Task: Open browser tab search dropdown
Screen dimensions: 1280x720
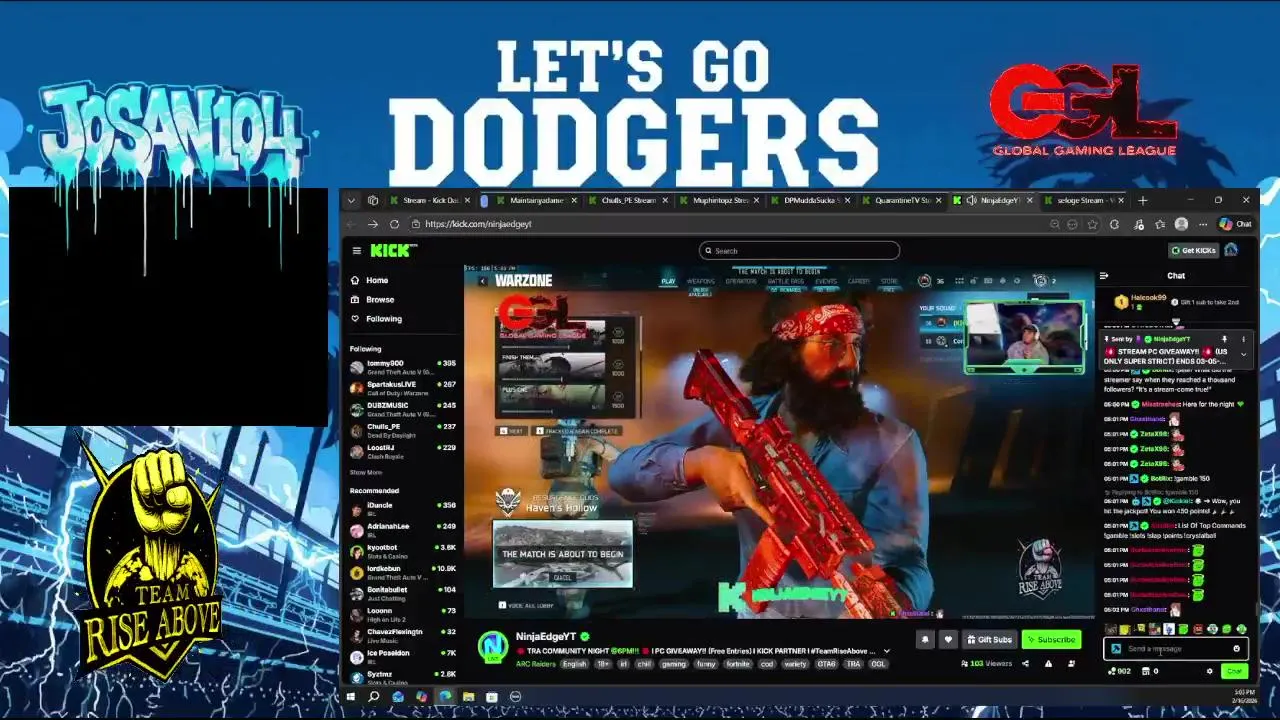Action: click(351, 200)
